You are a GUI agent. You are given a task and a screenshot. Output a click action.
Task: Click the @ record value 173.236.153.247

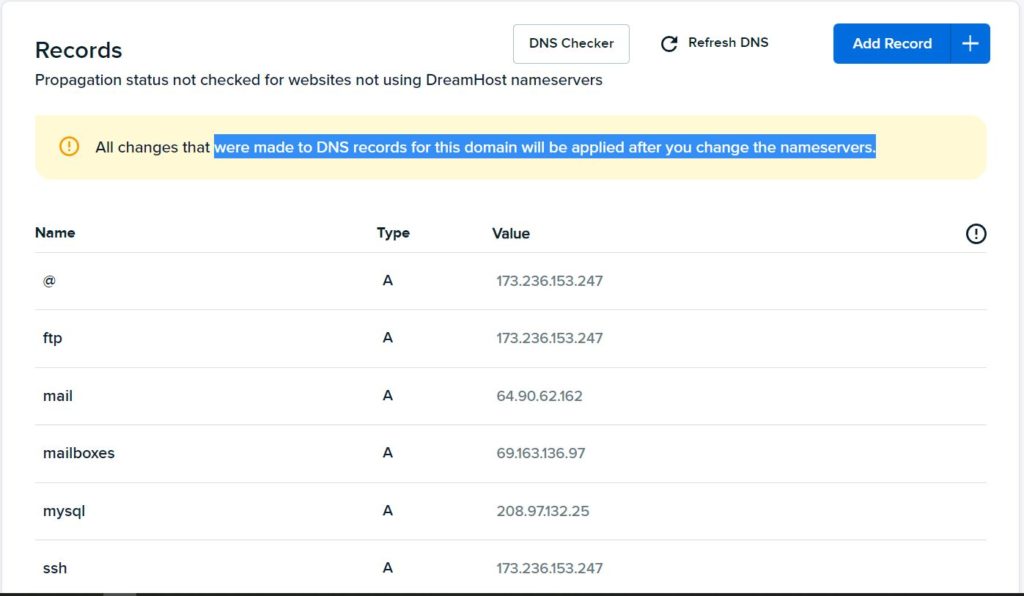(549, 281)
